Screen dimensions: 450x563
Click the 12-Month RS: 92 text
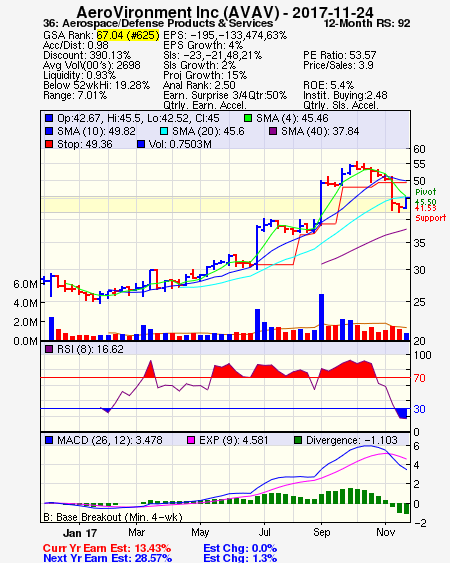[x=367, y=24]
